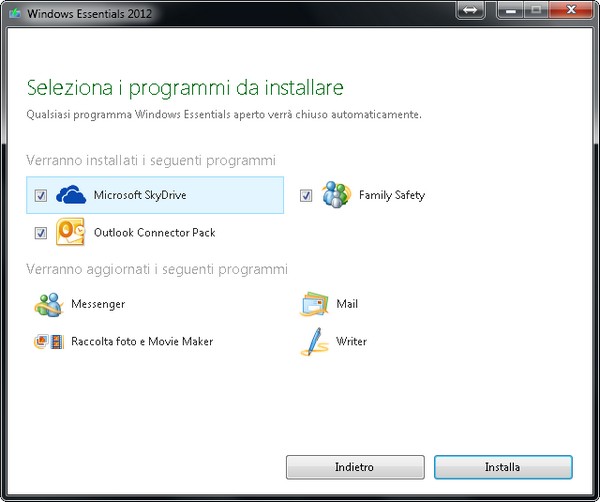This screenshot has height=502, width=600.
Task: Click the heading Seleziona i programmi da installare
Action: pyautogui.click(x=185, y=88)
